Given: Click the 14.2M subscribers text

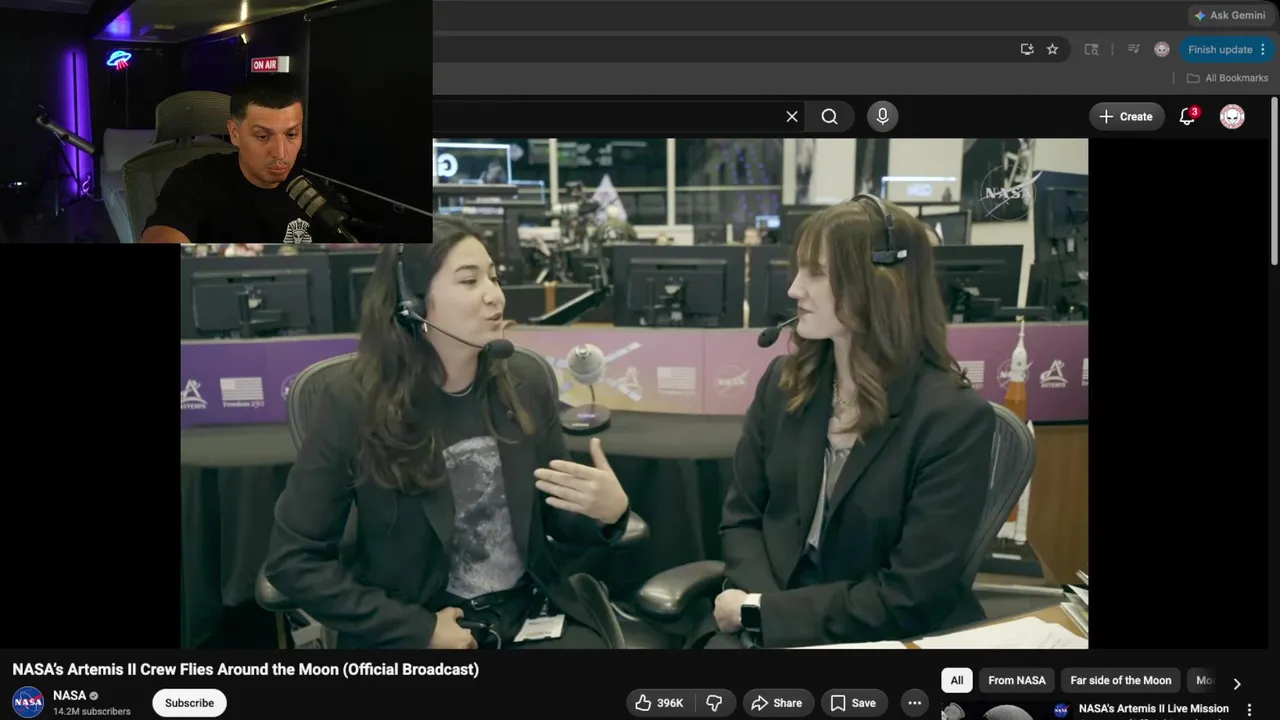Looking at the screenshot, I should click(x=92, y=711).
